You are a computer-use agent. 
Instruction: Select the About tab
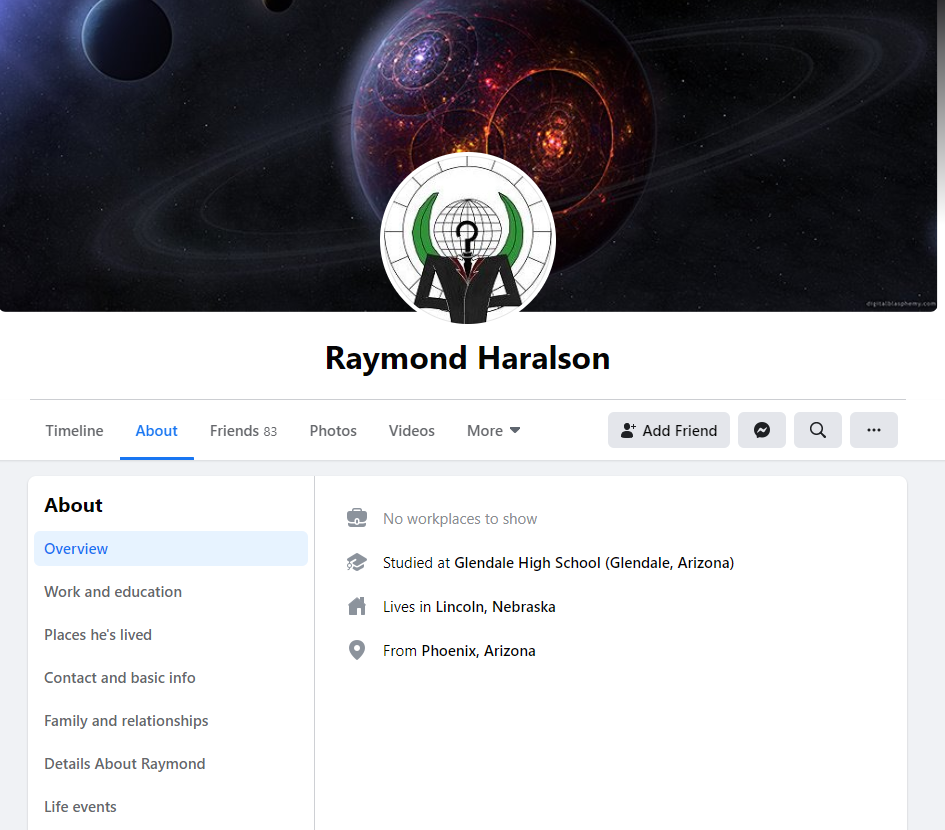point(156,430)
